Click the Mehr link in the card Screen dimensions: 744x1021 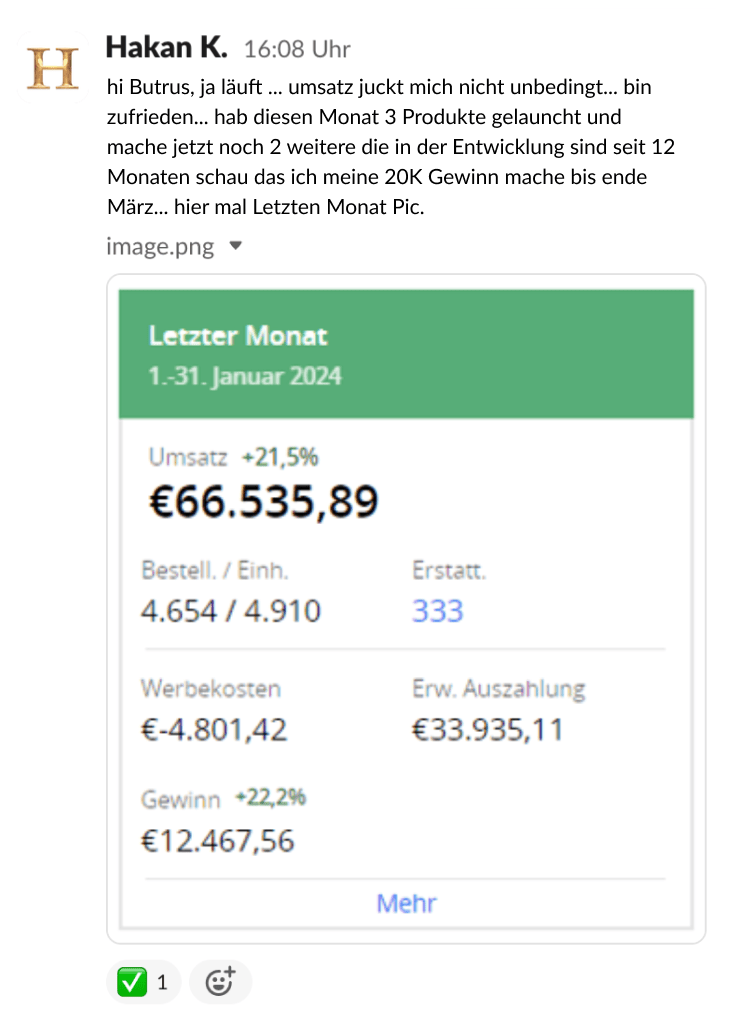[x=406, y=903]
